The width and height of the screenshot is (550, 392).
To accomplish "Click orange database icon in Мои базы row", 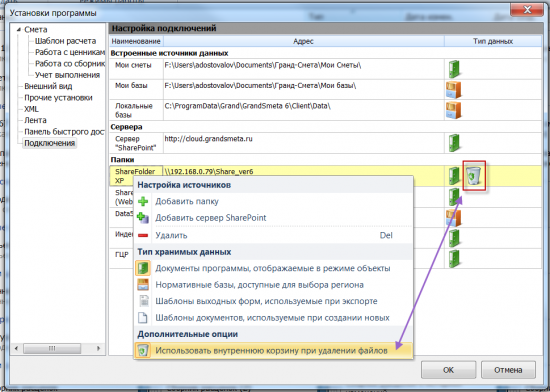I will tap(453, 89).
